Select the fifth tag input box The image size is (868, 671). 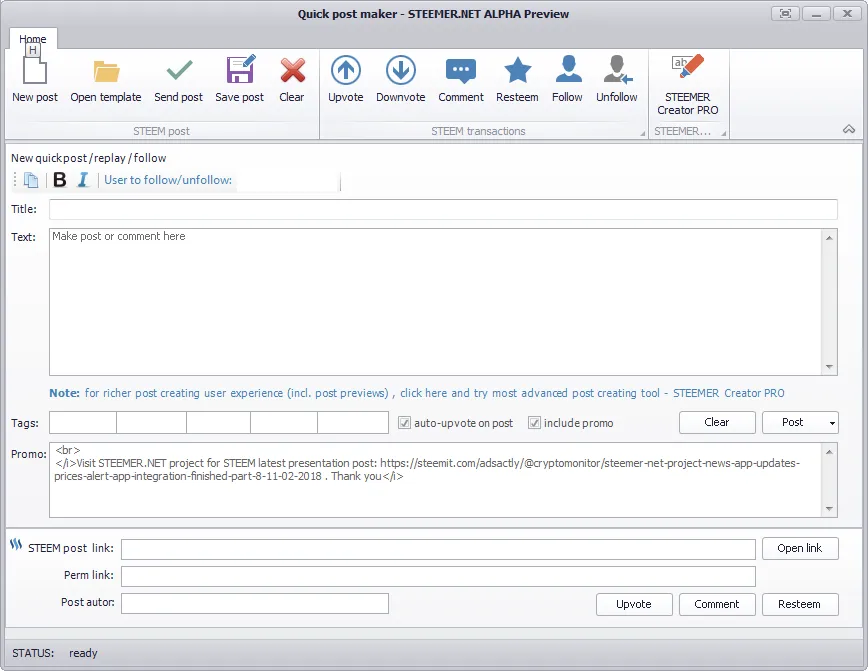353,422
